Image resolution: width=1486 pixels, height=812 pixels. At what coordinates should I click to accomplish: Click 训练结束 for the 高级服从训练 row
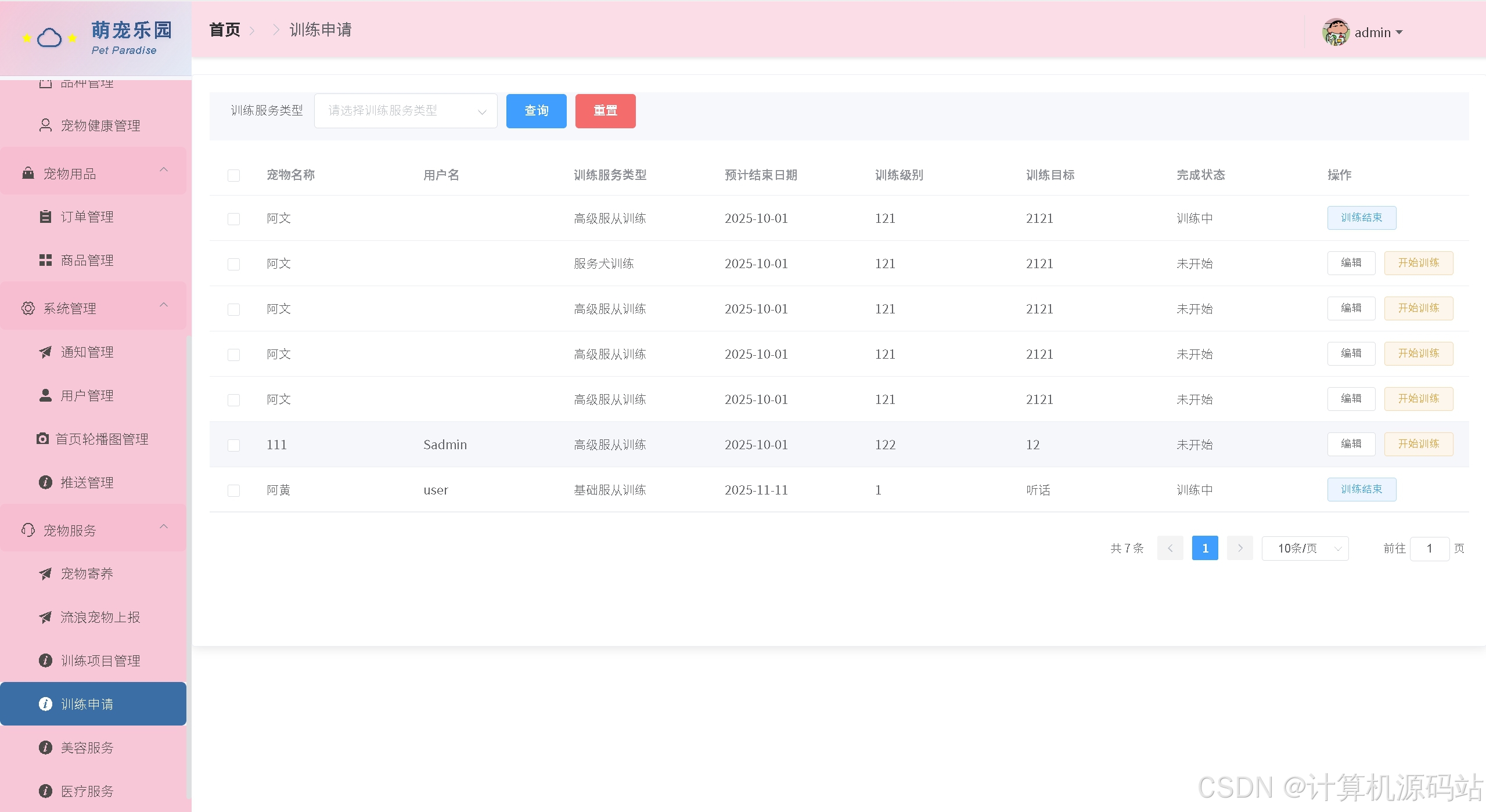click(x=1361, y=218)
